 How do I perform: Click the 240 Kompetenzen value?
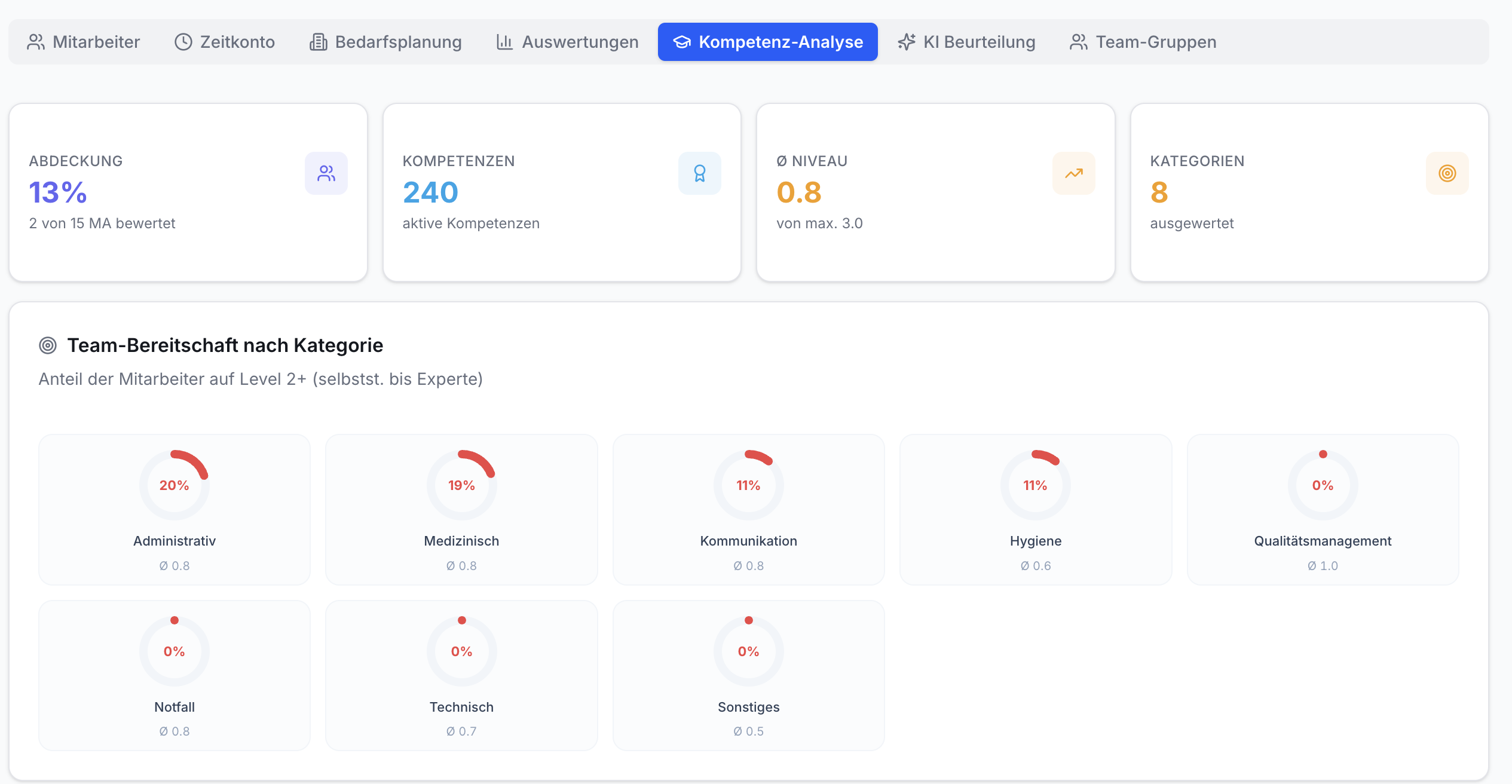[430, 192]
